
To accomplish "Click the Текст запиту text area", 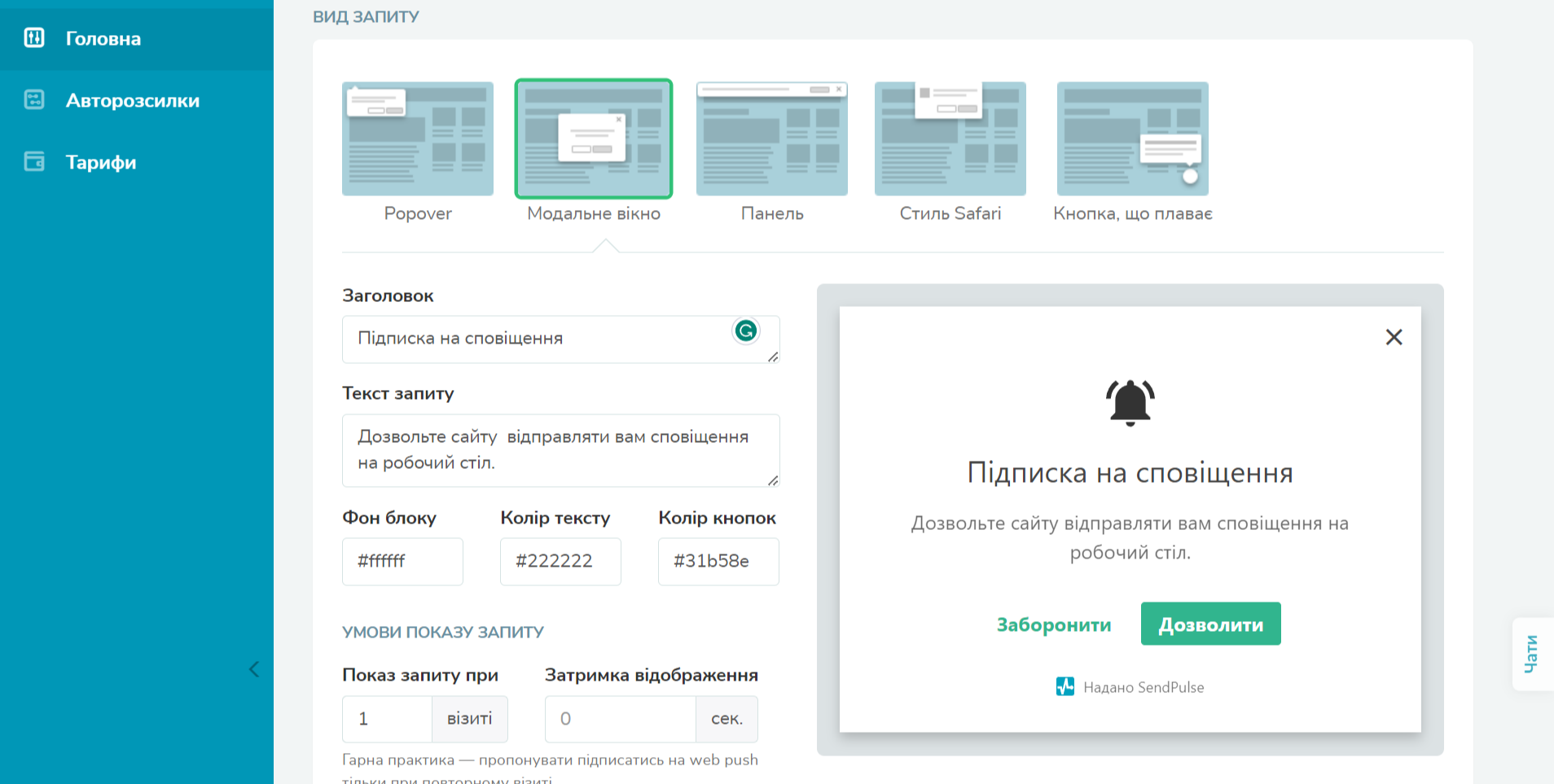I will coord(560,449).
